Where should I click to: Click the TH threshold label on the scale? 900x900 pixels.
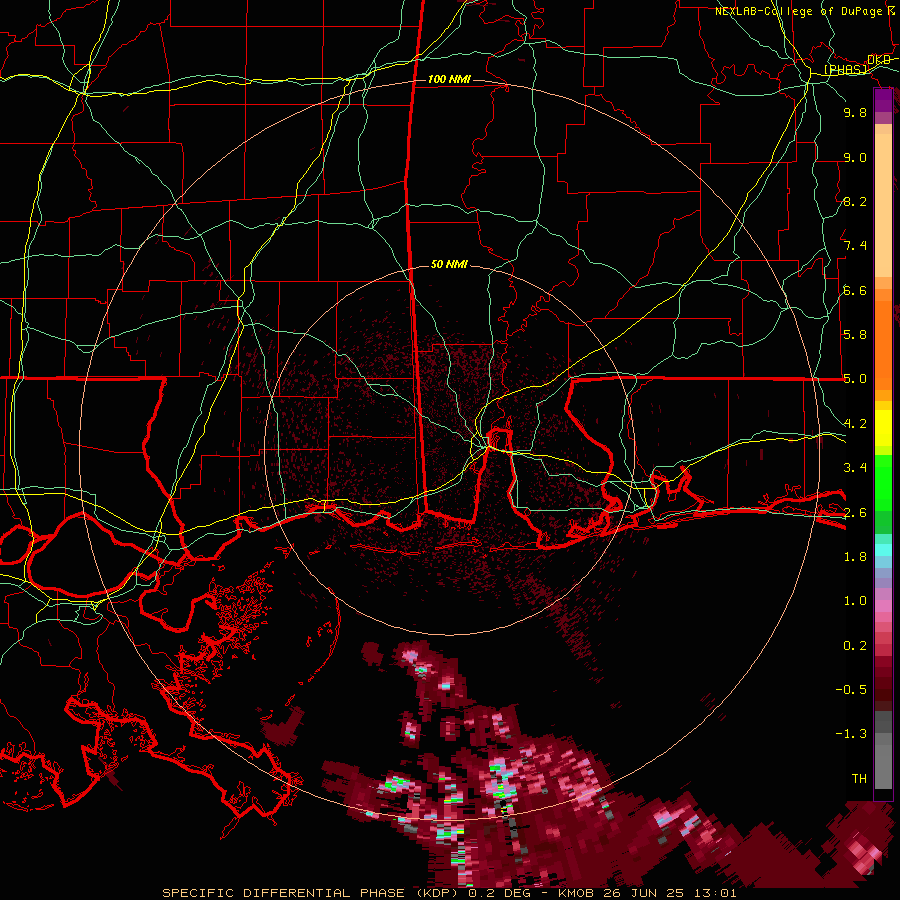[x=859, y=779]
